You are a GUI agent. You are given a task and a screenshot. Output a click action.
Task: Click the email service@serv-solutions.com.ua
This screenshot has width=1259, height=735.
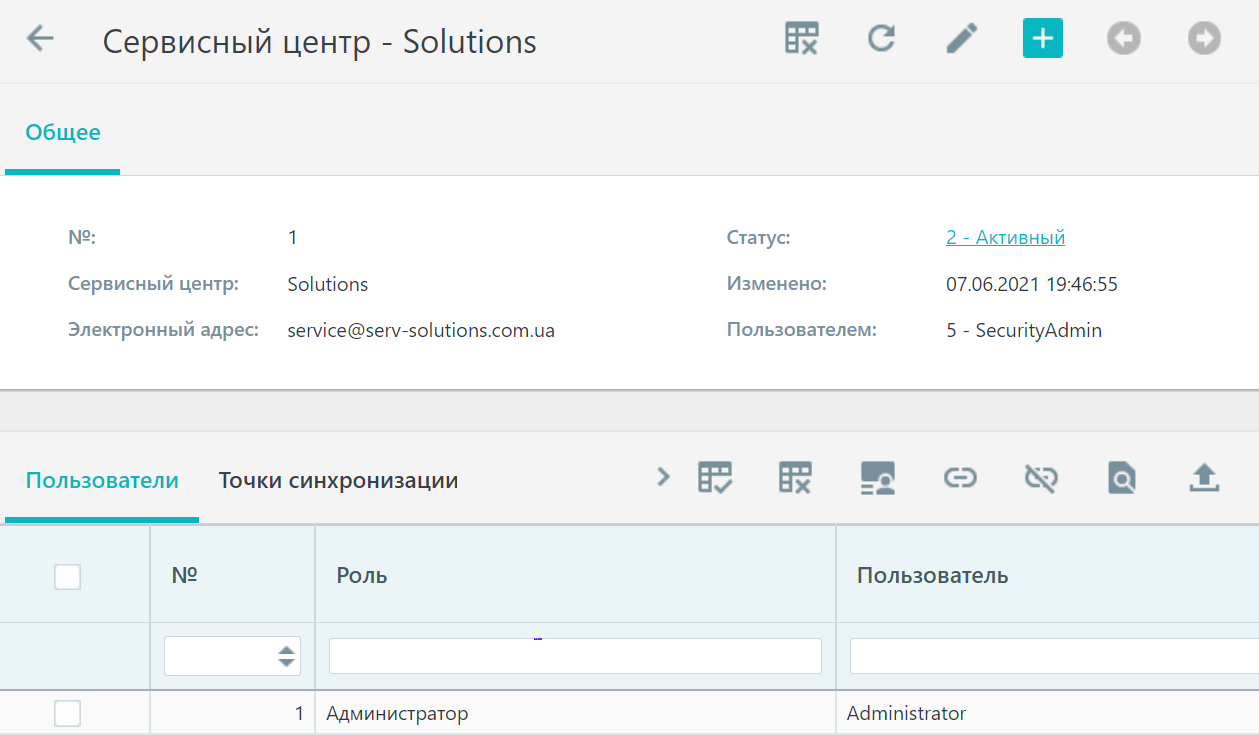pyautogui.click(x=421, y=330)
